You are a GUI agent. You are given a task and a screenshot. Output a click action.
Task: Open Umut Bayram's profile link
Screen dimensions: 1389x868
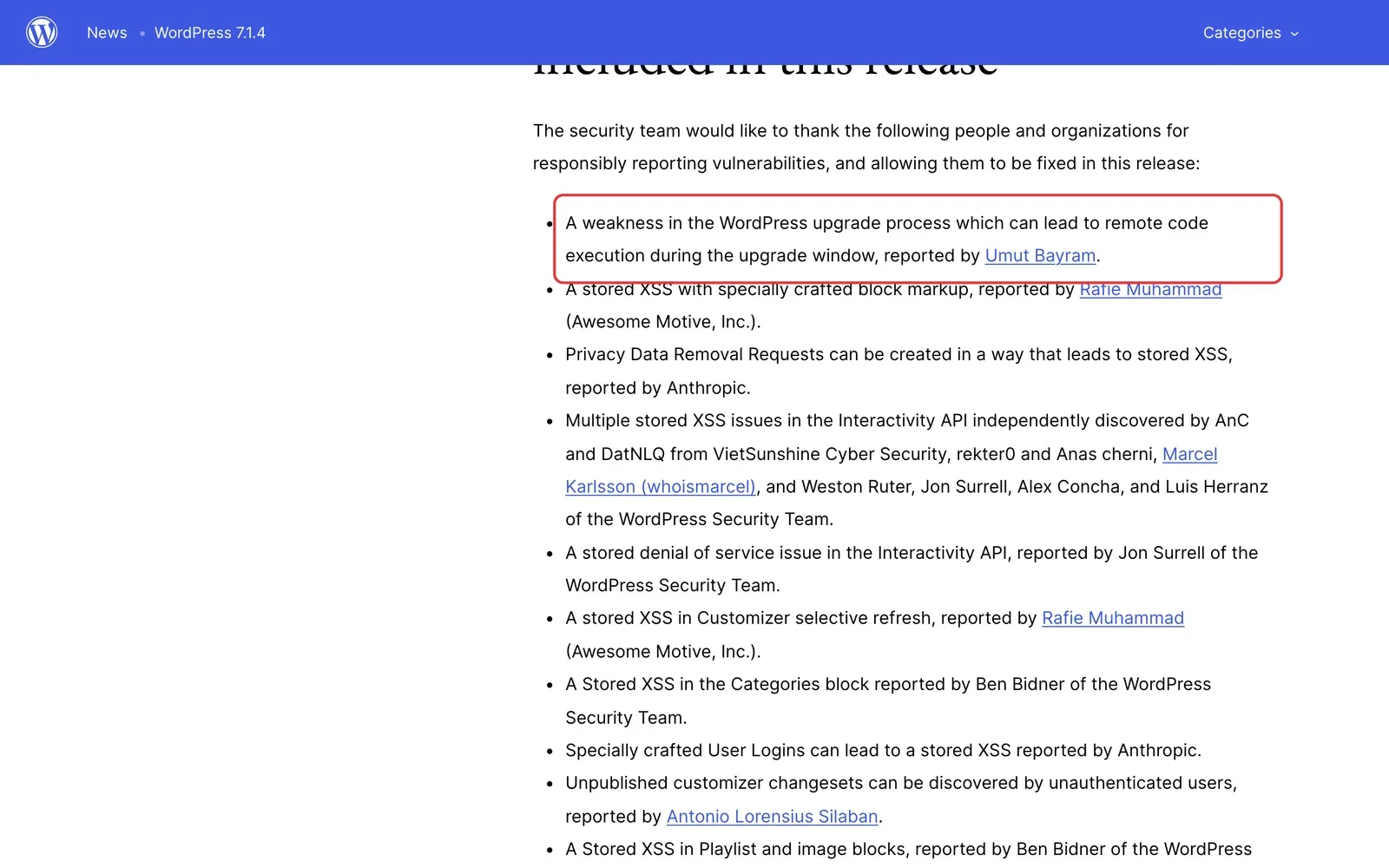(x=1040, y=255)
